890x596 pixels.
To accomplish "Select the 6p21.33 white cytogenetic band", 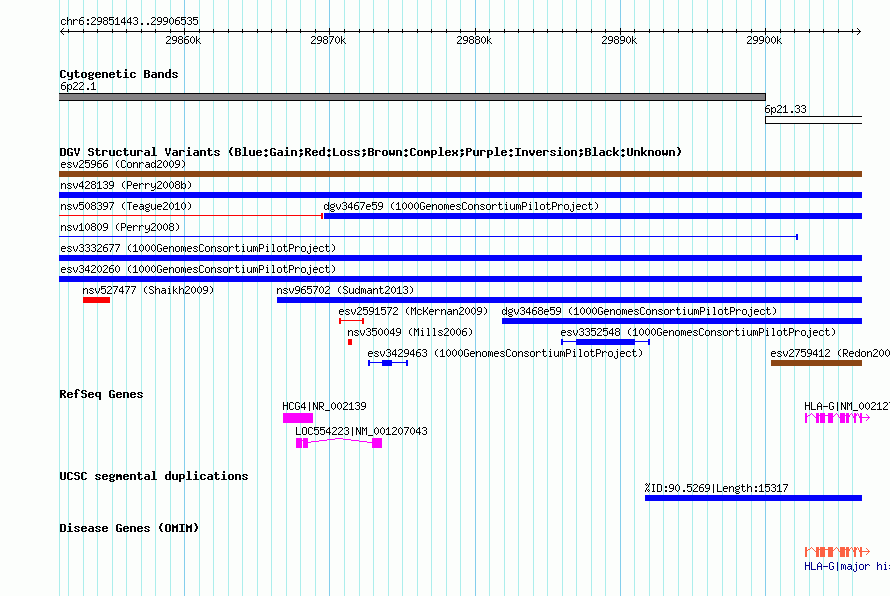I will (x=813, y=120).
